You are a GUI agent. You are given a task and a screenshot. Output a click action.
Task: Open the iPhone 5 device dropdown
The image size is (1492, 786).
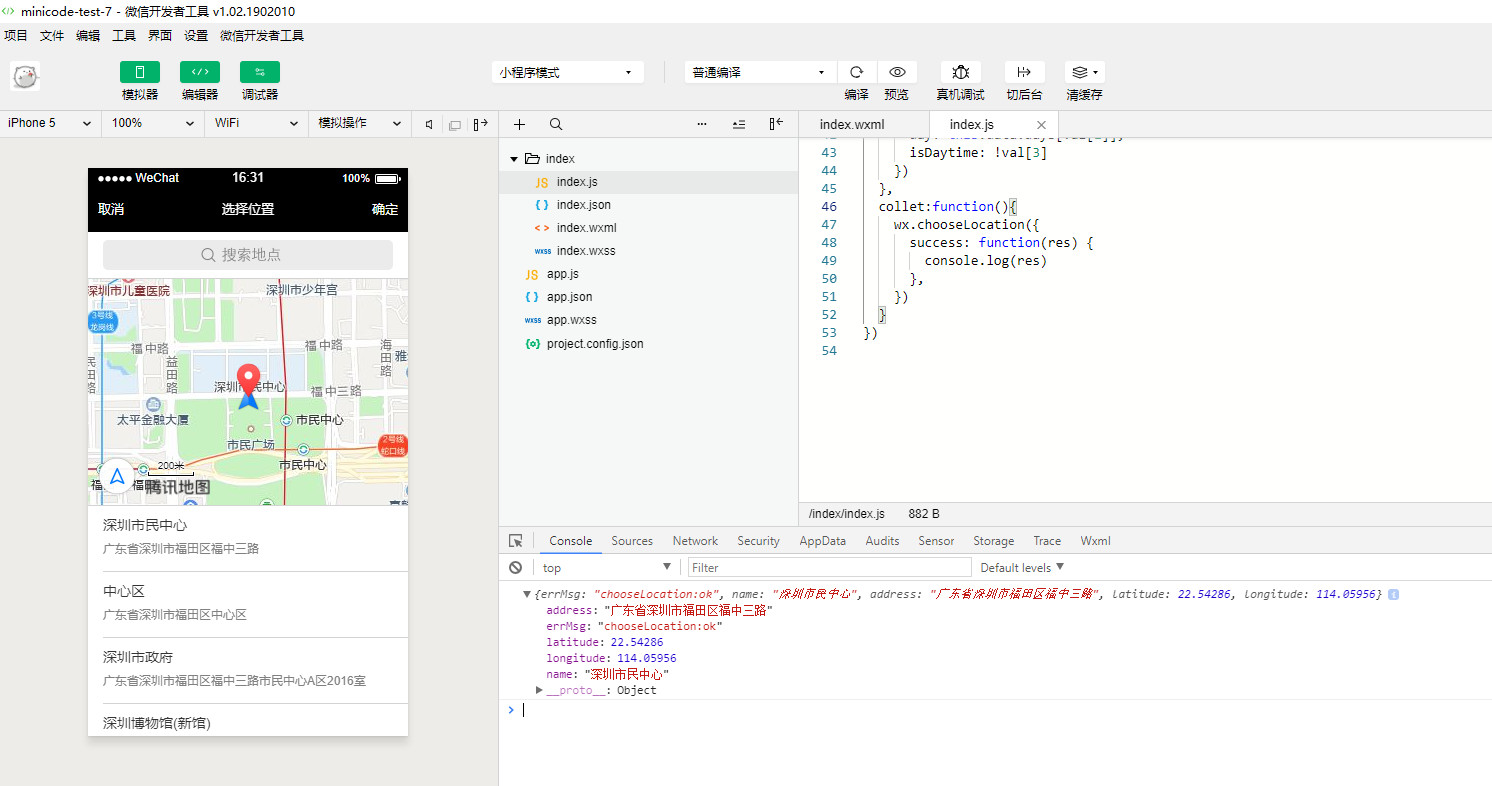pos(49,123)
